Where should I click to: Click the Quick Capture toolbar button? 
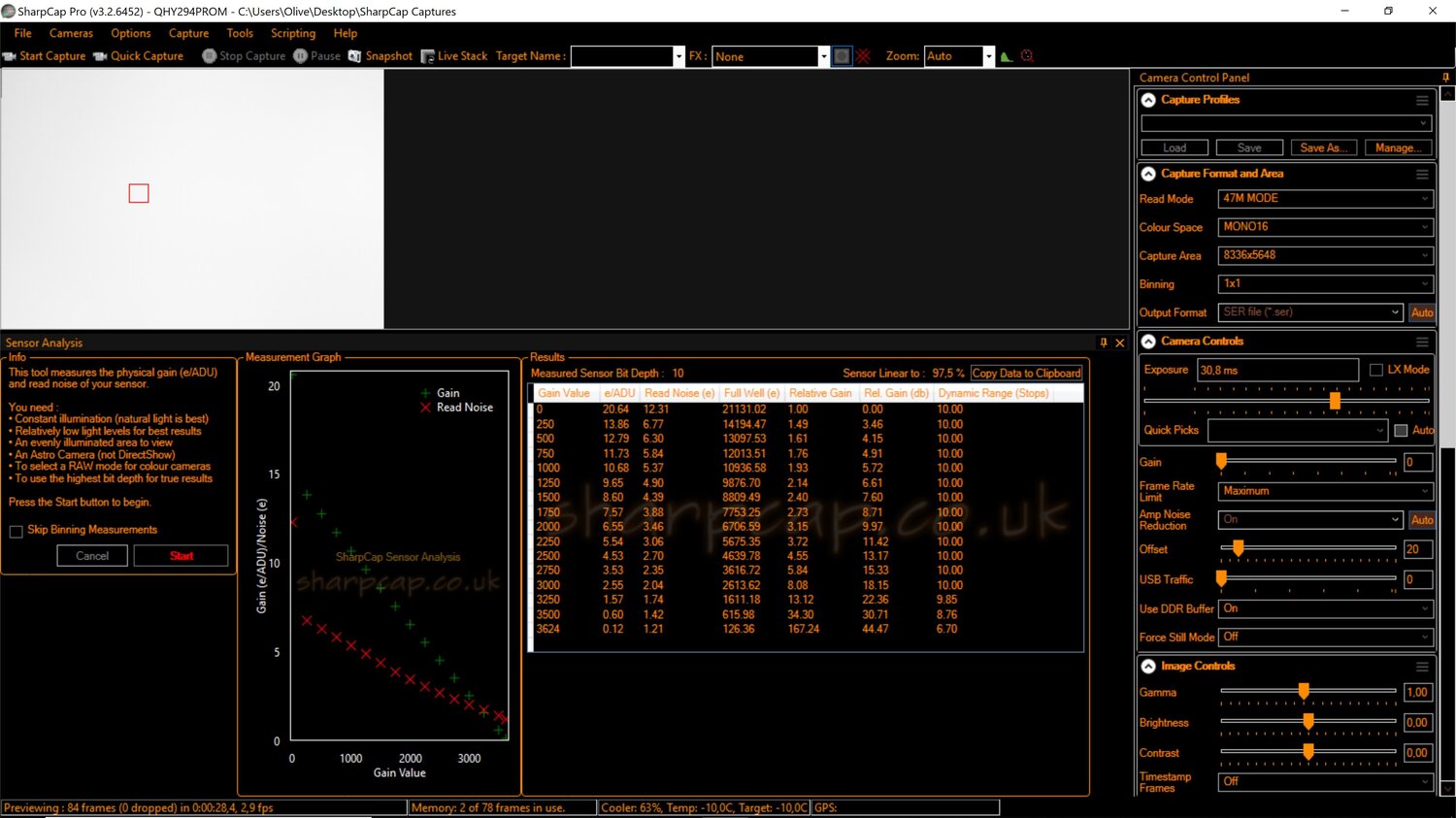[138, 56]
